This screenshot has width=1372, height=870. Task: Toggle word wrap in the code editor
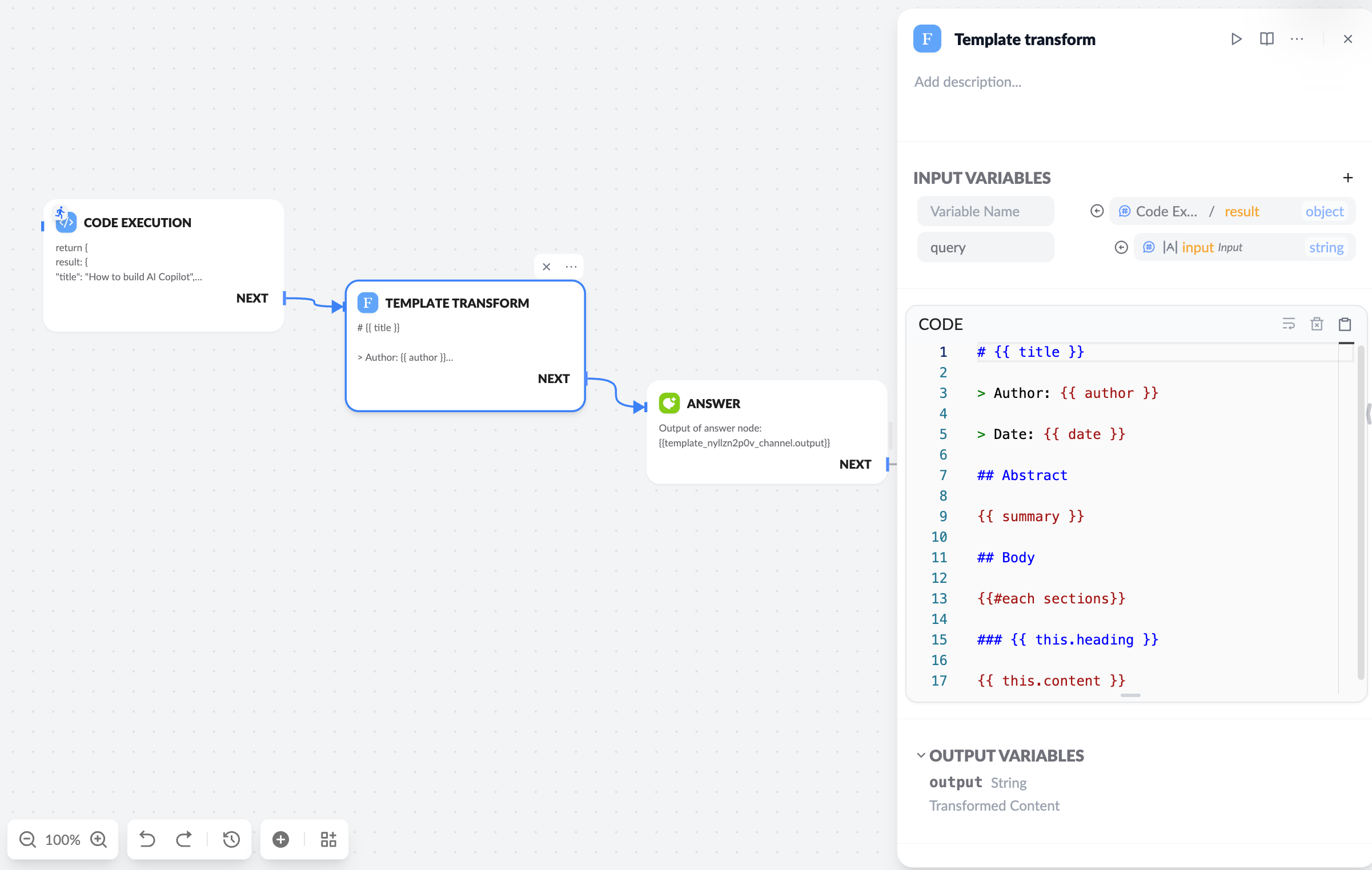click(x=1288, y=324)
